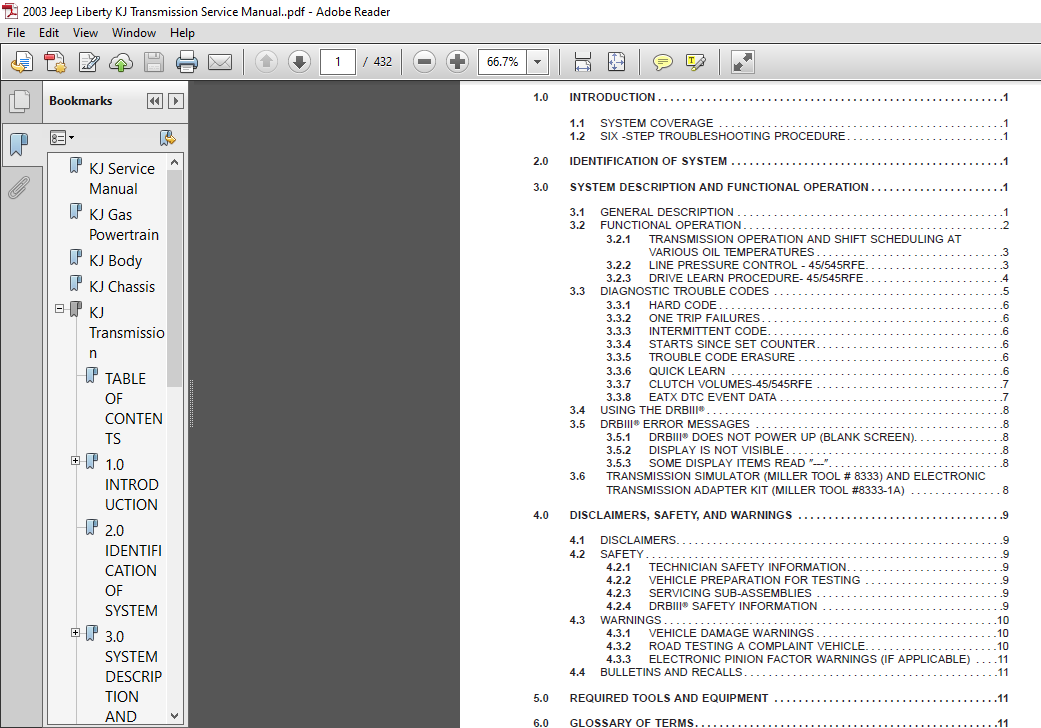Viewport: 1041px width, 728px height.
Task: Click the zoom percentage field
Action: point(503,62)
